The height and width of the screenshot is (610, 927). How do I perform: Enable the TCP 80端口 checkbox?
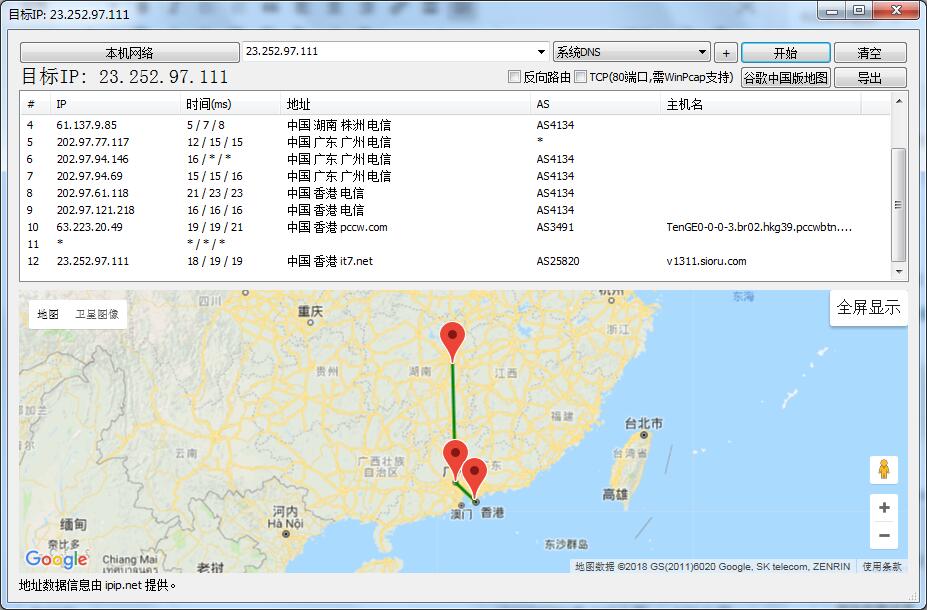[x=580, y=77]
